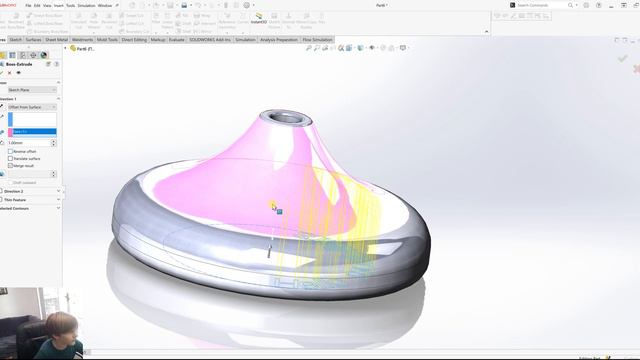Click the Part8 icon in the flyout tree

(73, 48)
